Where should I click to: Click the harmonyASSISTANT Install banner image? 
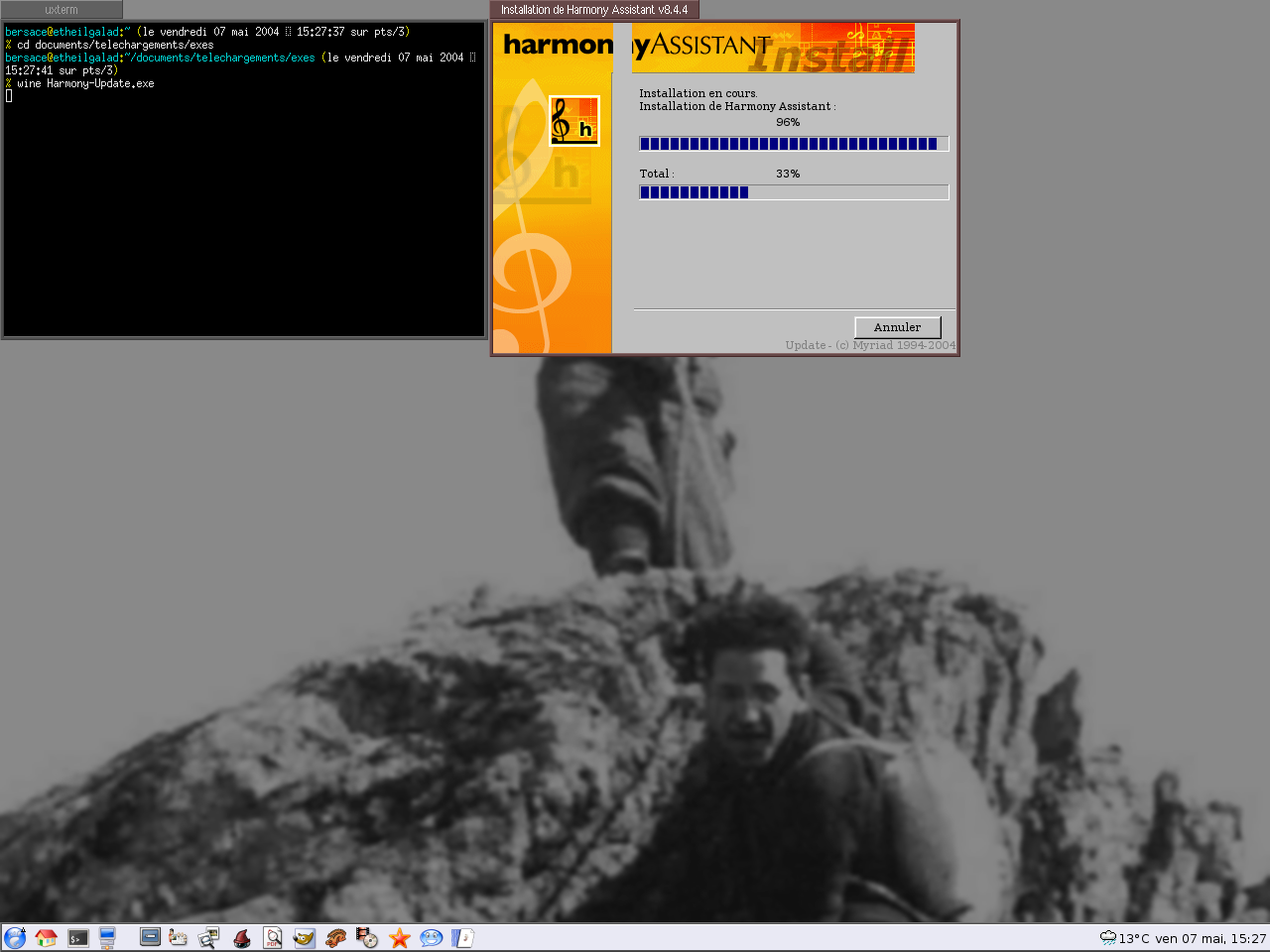(773, 49)
